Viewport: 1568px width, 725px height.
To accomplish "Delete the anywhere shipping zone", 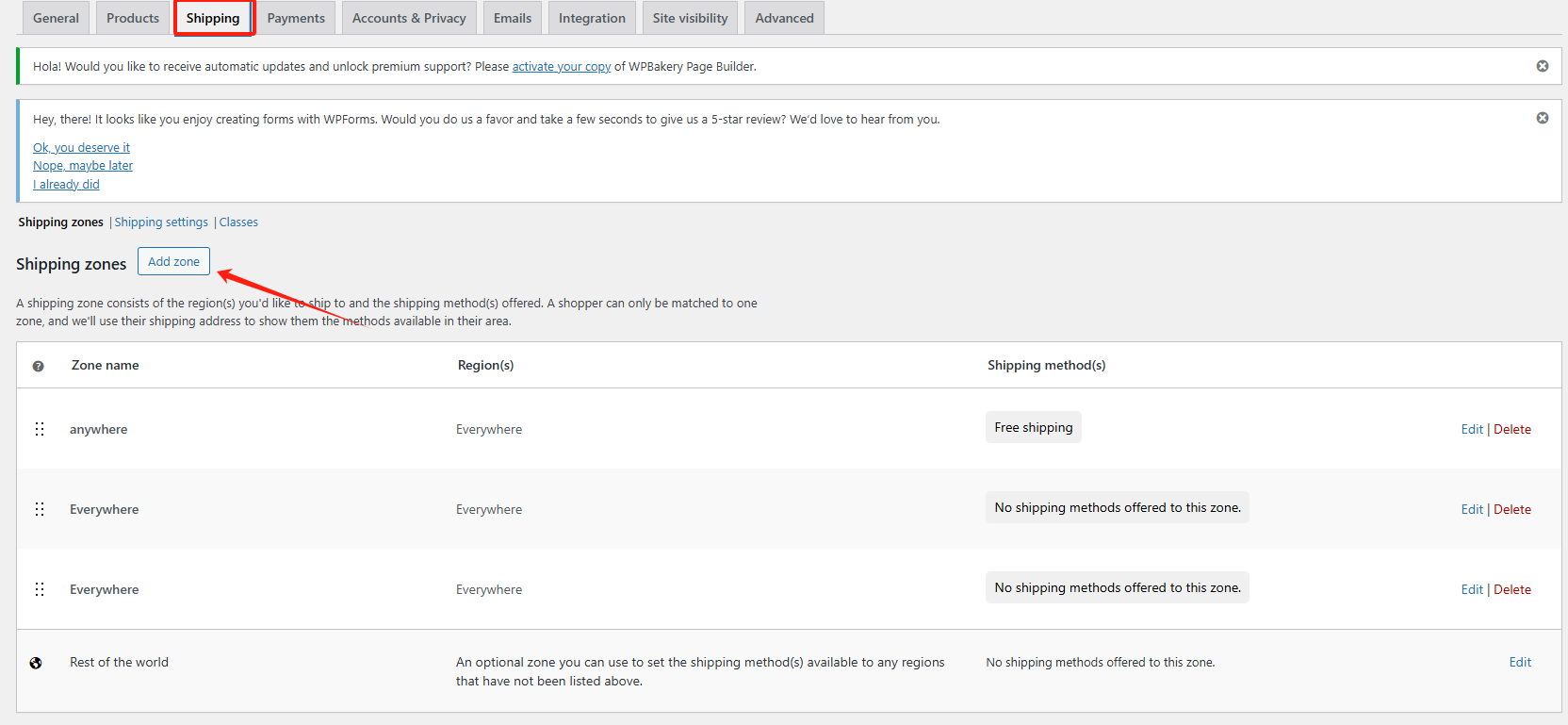I will [1512, 429].
